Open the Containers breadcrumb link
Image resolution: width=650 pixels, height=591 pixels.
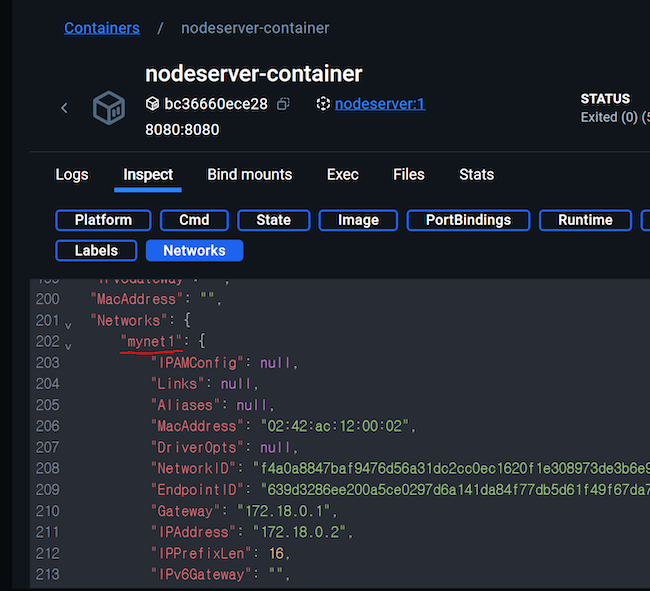click(102, 28)
